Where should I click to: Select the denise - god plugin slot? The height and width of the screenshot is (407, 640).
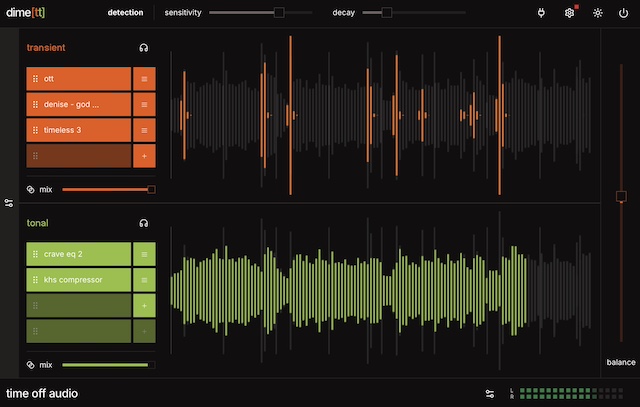click(79, 104)
